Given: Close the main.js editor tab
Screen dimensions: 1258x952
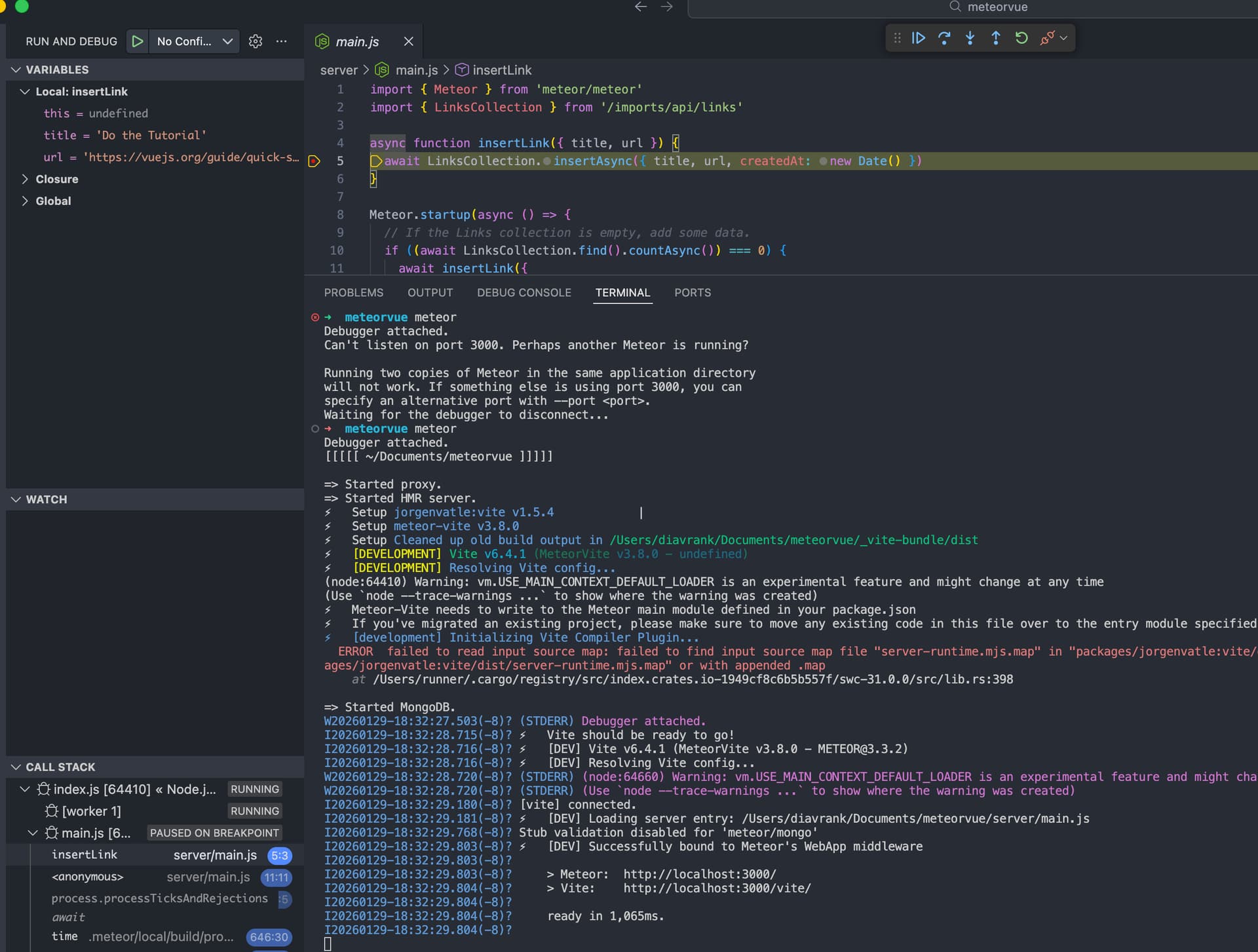Looking at the screenshot, I should [x=409, y=41].
